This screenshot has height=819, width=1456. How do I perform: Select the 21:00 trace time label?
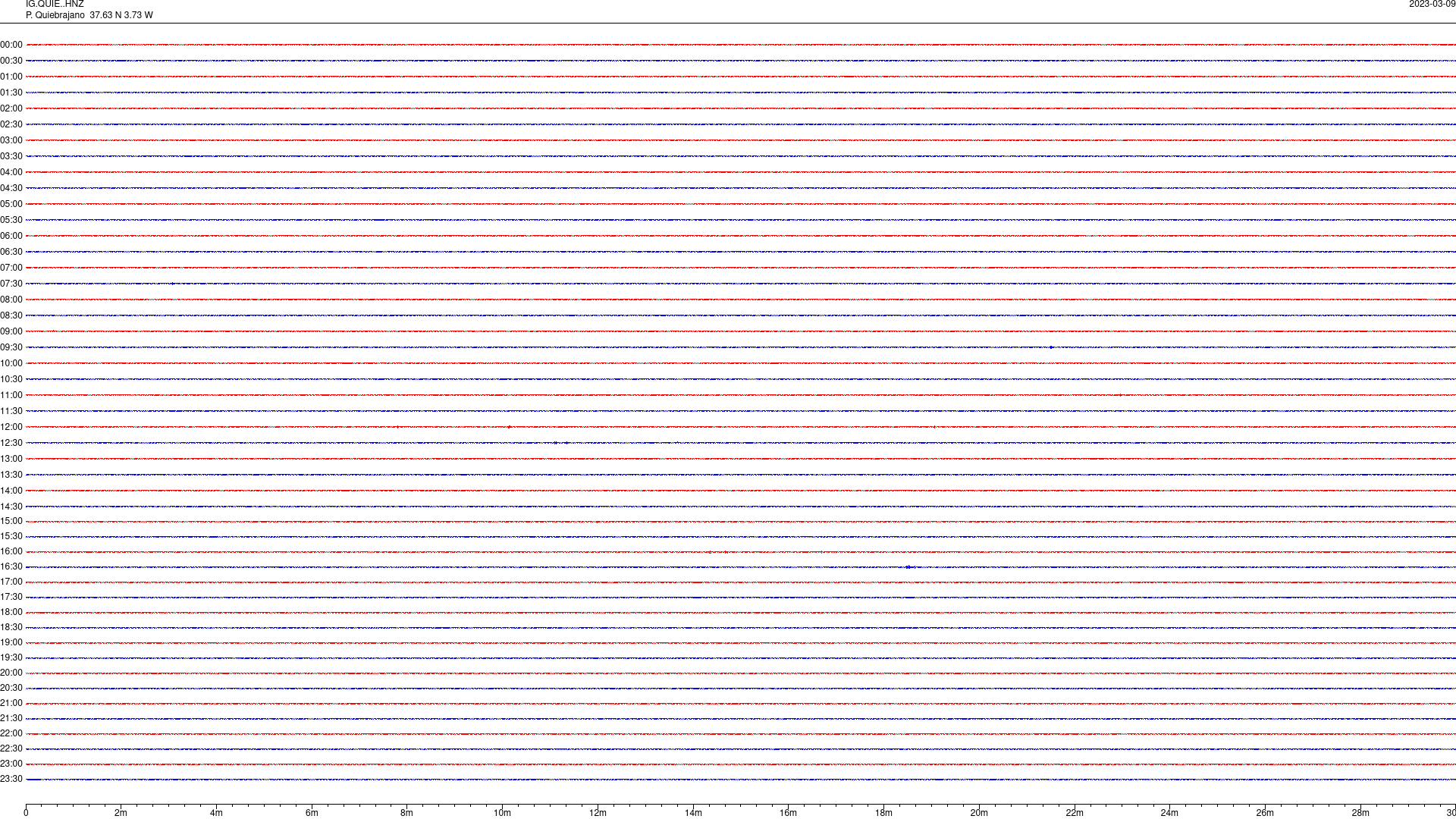11,703
